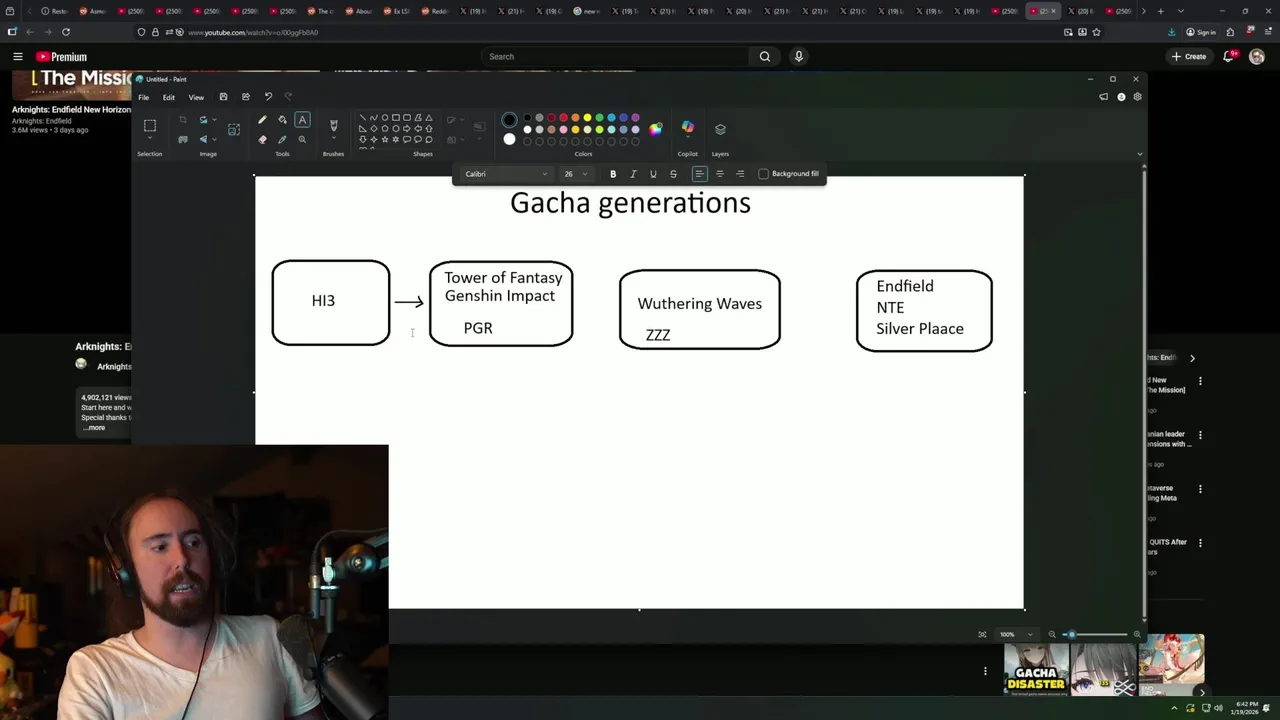The width and height of the screenshot is (1280, 720).
Task: Open YouTube notifications bell
Action: pyautogui.click(x=1230, y=57)
